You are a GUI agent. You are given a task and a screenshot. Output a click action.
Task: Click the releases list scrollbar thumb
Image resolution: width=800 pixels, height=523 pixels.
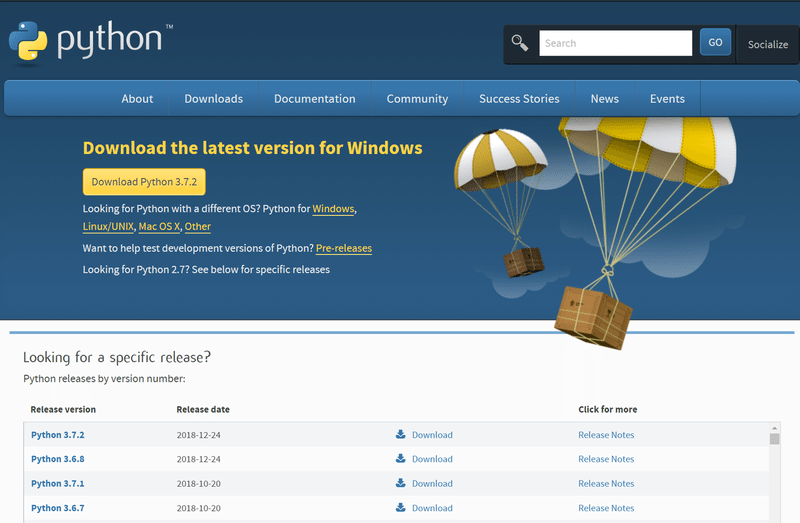click(x=774, y=439)
